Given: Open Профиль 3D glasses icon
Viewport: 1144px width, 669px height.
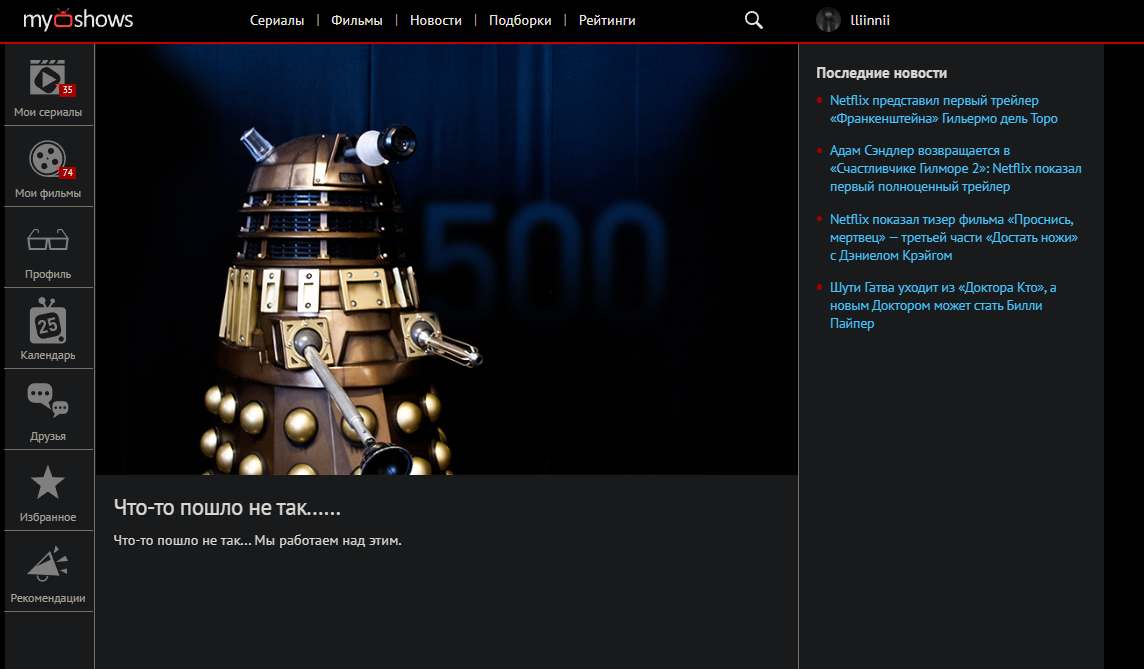Looking at the screenshot, I should (48, 239).
